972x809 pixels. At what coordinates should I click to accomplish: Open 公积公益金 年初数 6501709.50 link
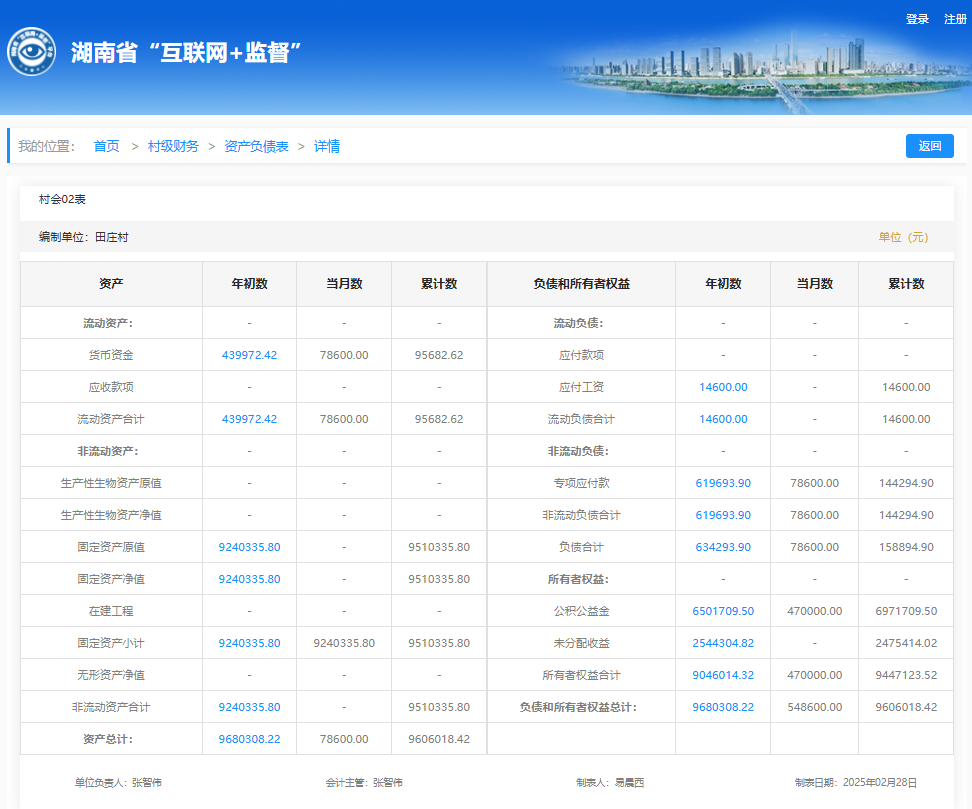tap(723, 611)
